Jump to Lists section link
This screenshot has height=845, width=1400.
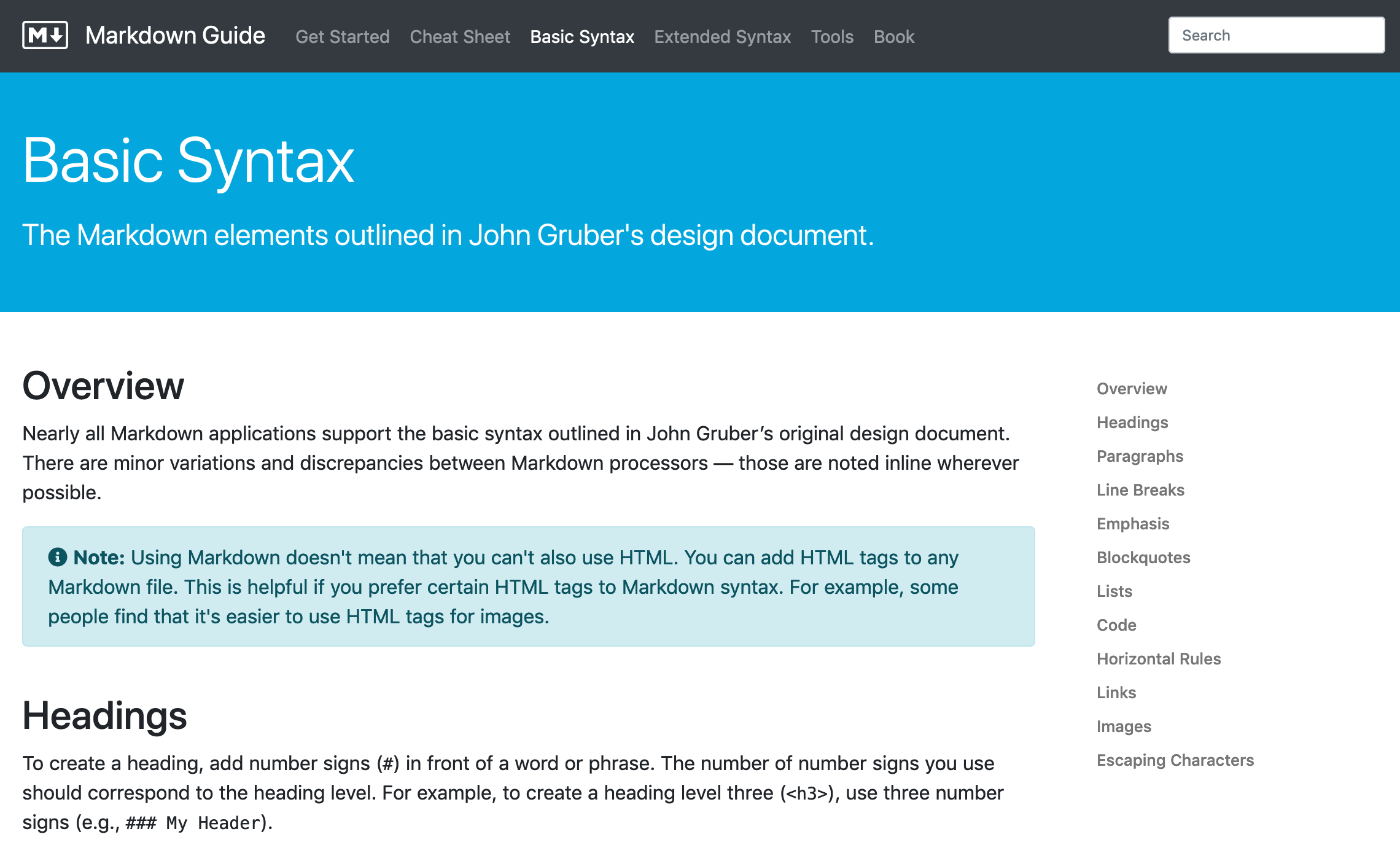pyautogui.click(x=1114, y=591)
